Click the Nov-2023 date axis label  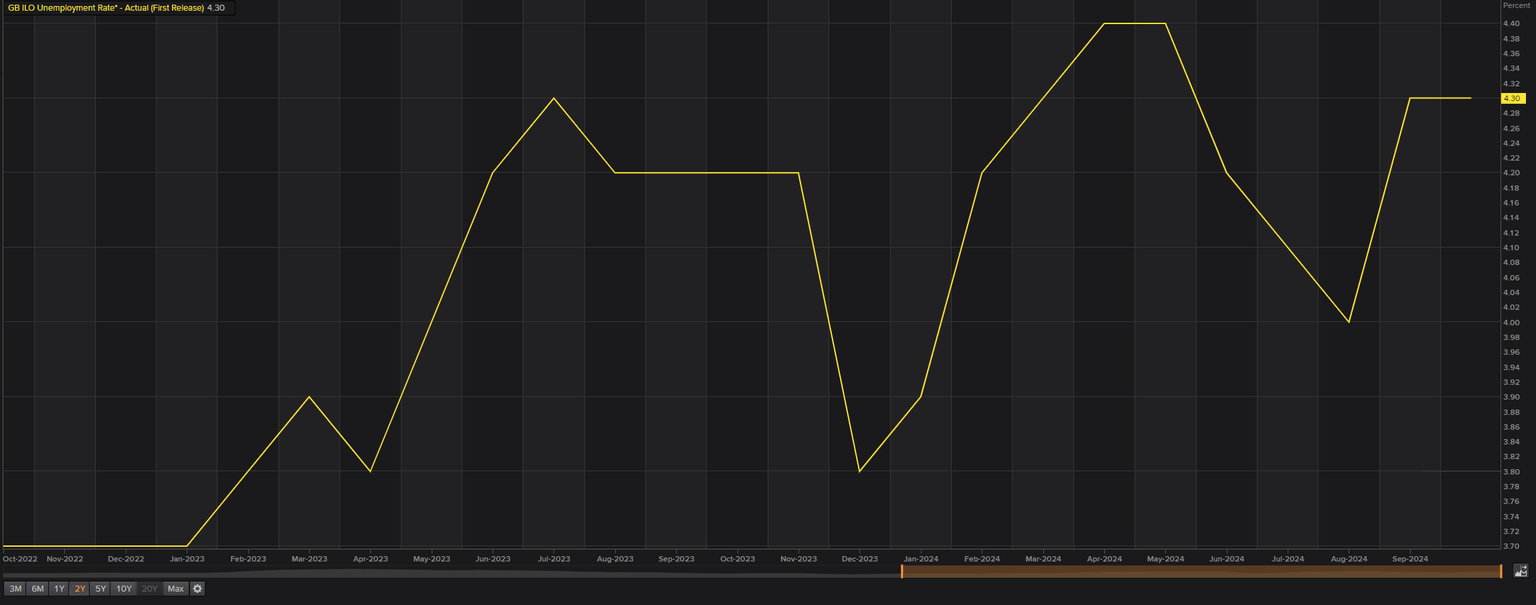798,559
